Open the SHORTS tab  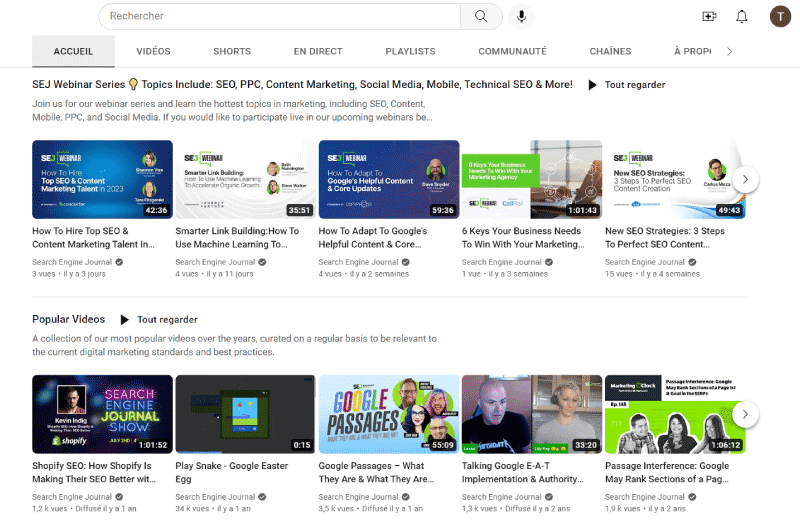232,52
